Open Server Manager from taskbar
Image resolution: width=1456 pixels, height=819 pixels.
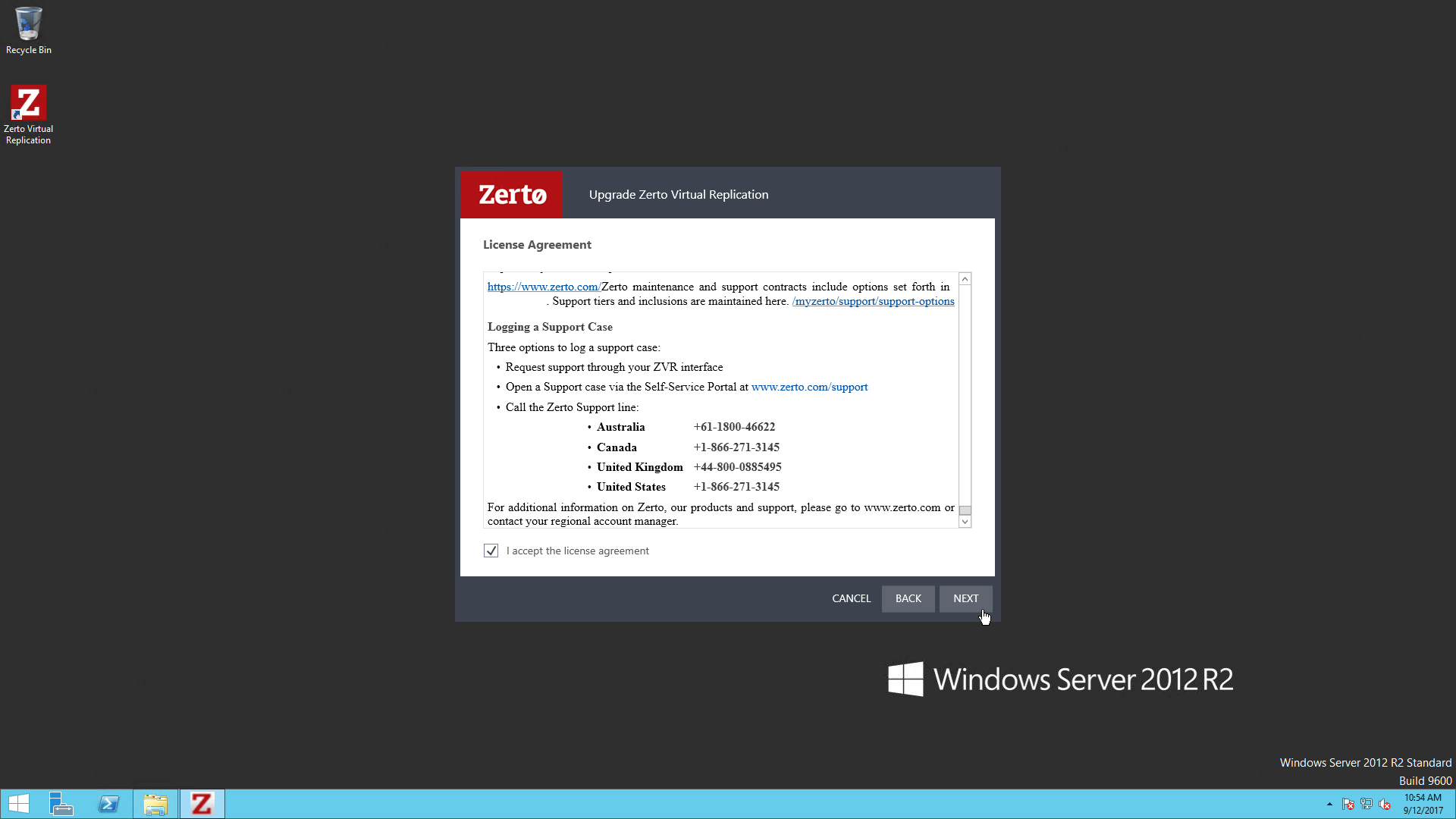[61, 804]
